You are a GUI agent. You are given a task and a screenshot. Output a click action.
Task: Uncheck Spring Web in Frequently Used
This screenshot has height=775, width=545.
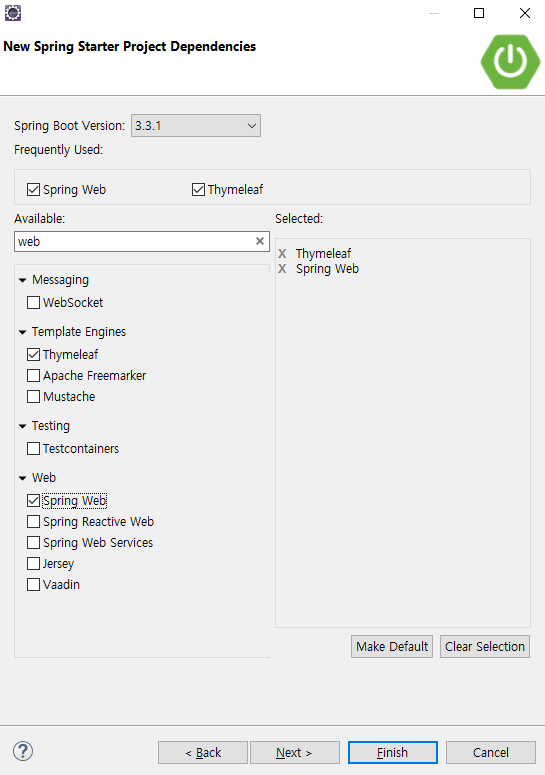point(33,190)
